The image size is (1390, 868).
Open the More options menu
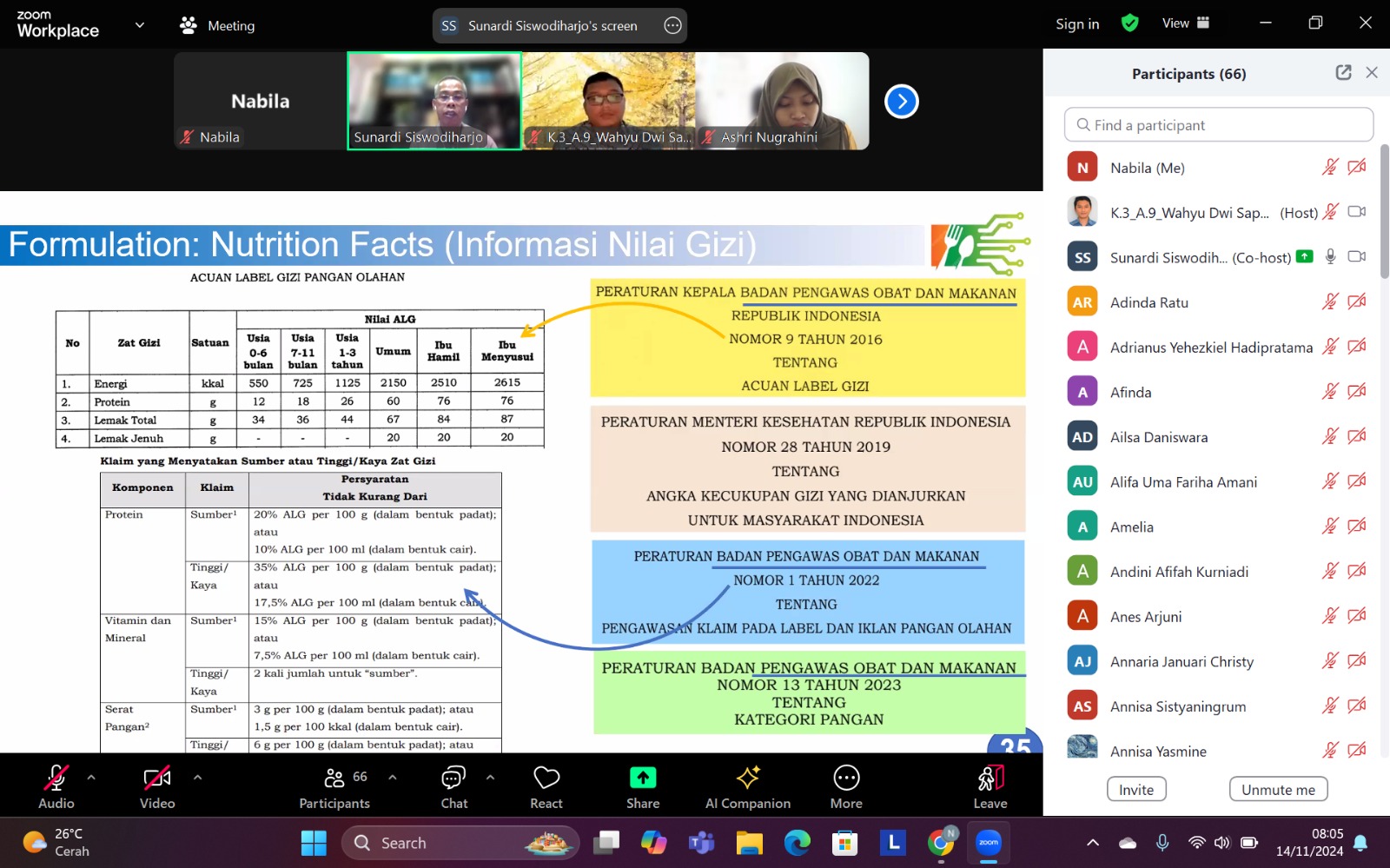click(846, 786)
